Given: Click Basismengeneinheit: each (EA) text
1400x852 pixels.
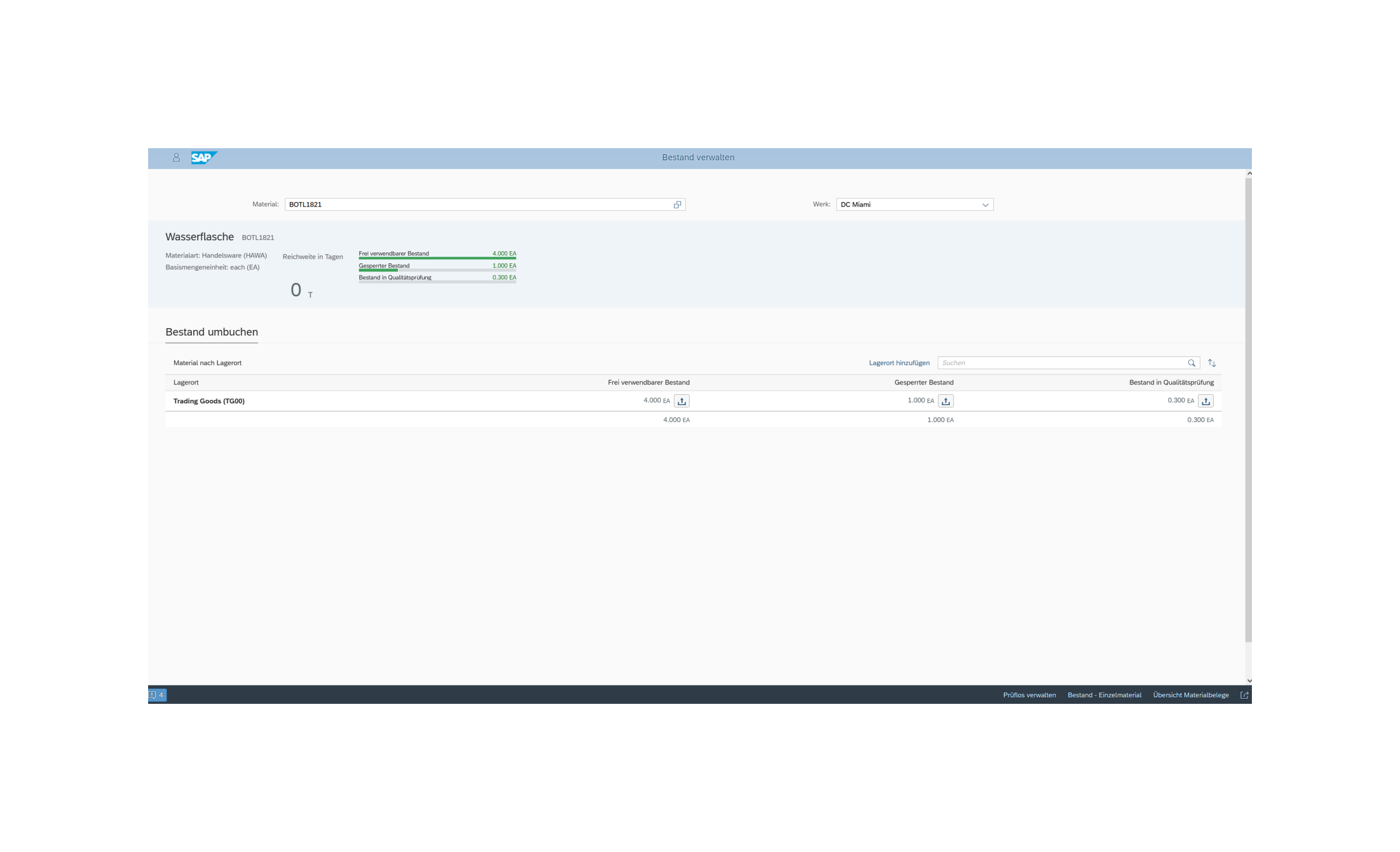Looking at the screenshot, I should click(212, 267).
